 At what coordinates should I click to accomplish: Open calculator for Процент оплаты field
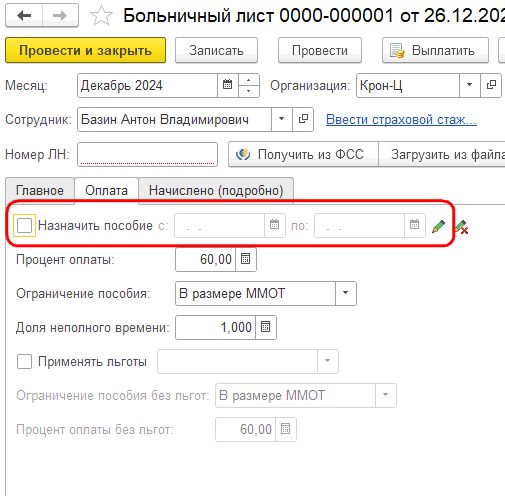[x=246, y=259]
